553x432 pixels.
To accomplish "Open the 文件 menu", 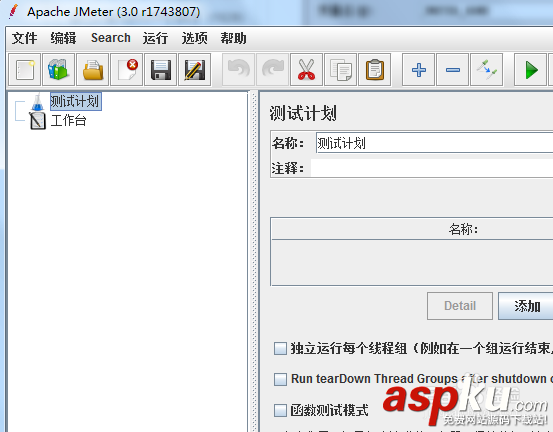I will point(24,38).
